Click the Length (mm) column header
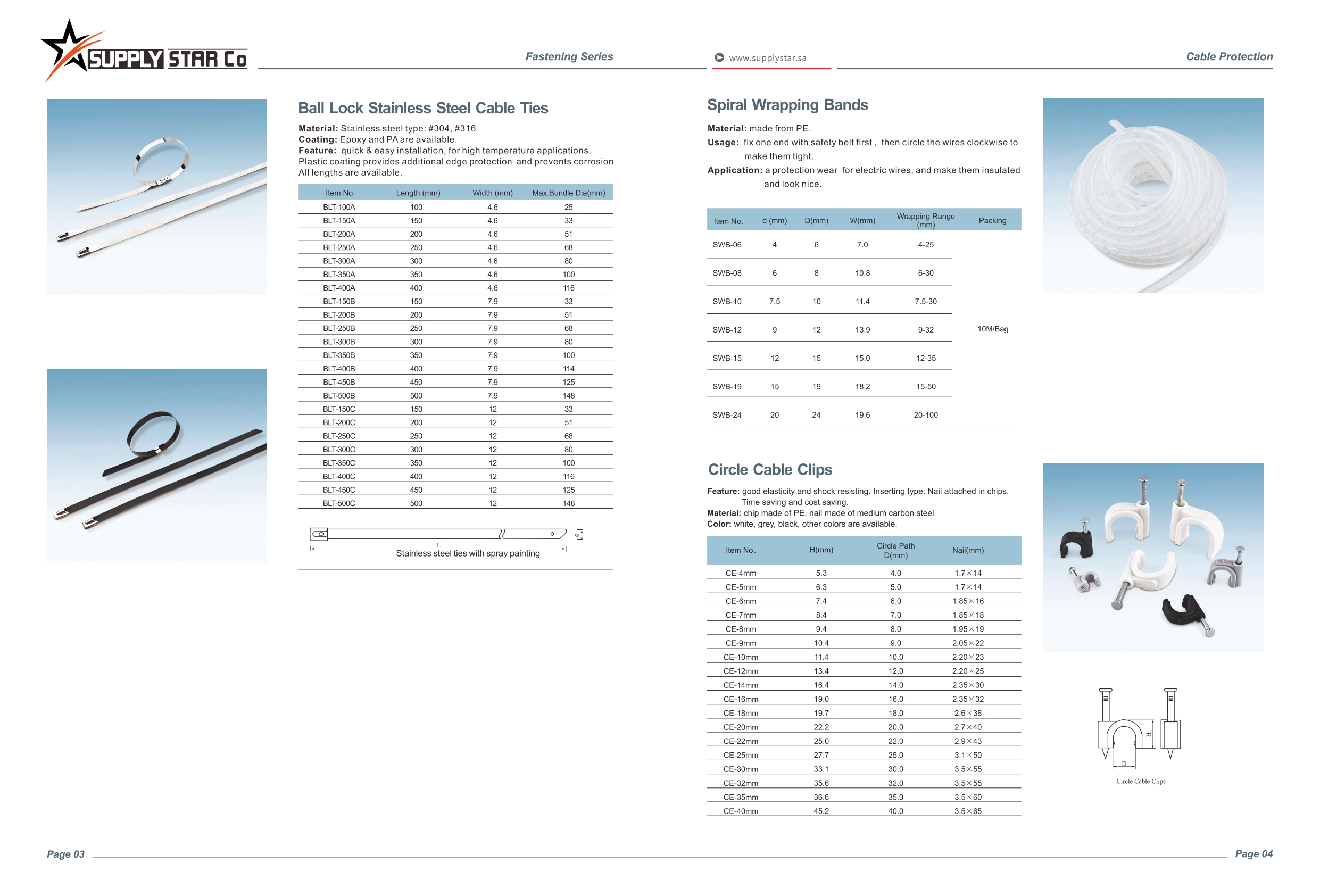This screenshot has height=896, width=1320. coord(418,193)
